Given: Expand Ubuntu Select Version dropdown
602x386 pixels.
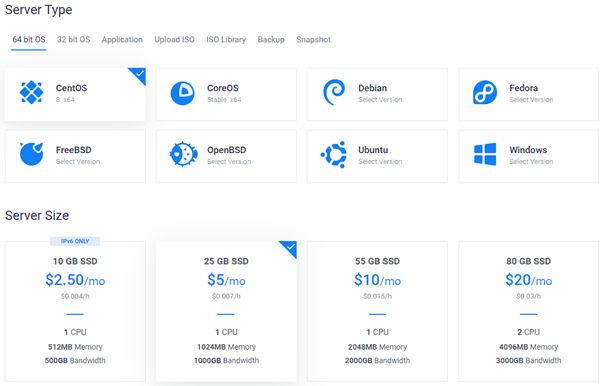Looking at the screenshot, I should point(380,162).
